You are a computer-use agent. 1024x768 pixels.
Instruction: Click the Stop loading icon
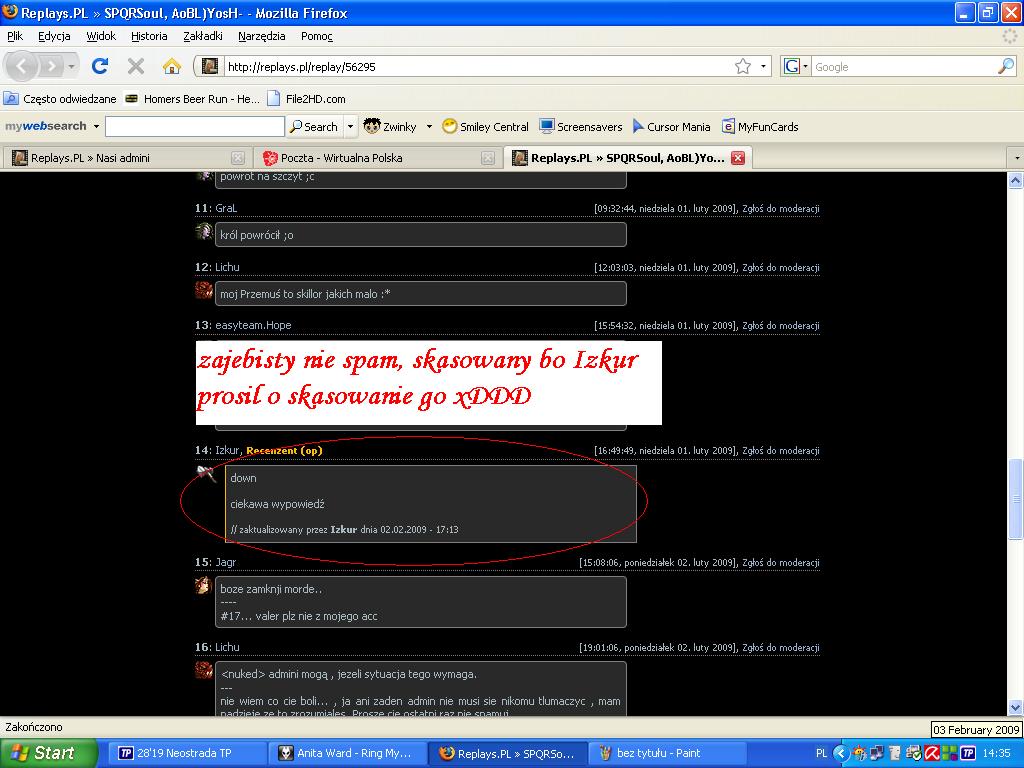click(136, 66)
